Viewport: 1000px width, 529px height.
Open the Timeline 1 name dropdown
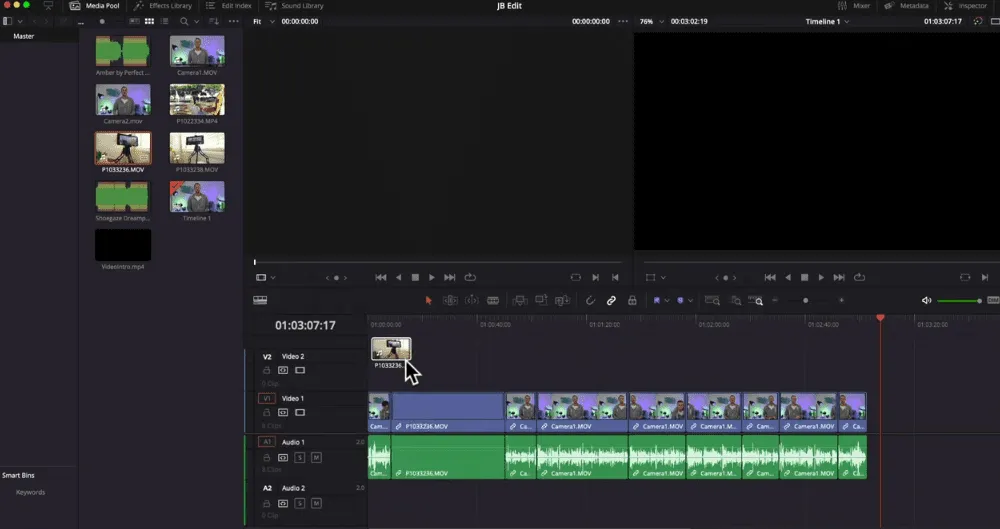point(827,21)
